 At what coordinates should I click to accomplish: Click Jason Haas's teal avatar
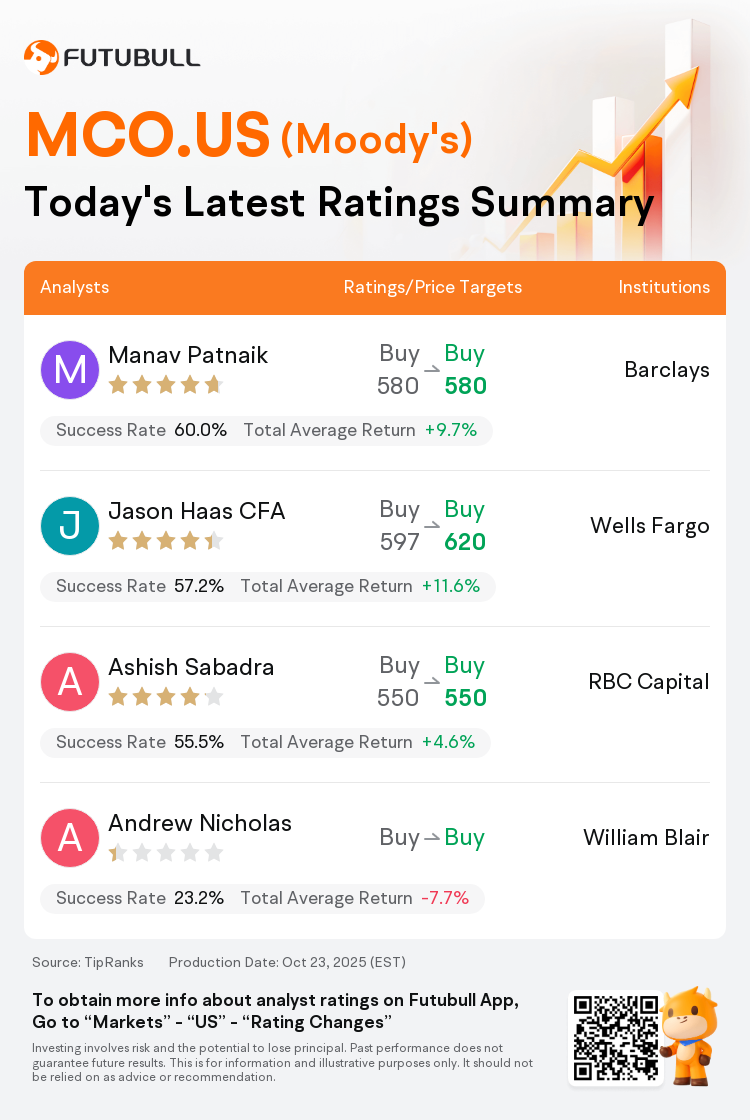pyautogui.click(x=70, y=526)
